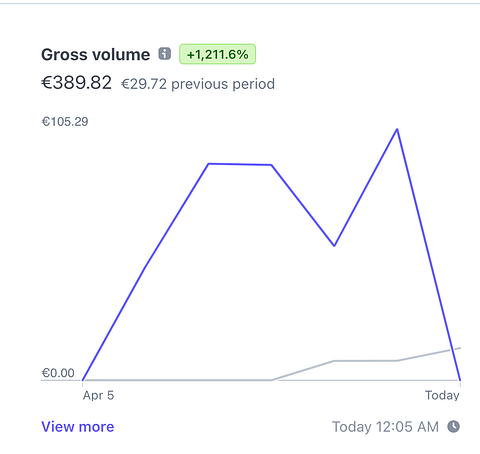Image resolution: width=480 pixels, height=454 pixels.
Task: Click the green +1,211.6% change badge
Action: click(217, 54)
